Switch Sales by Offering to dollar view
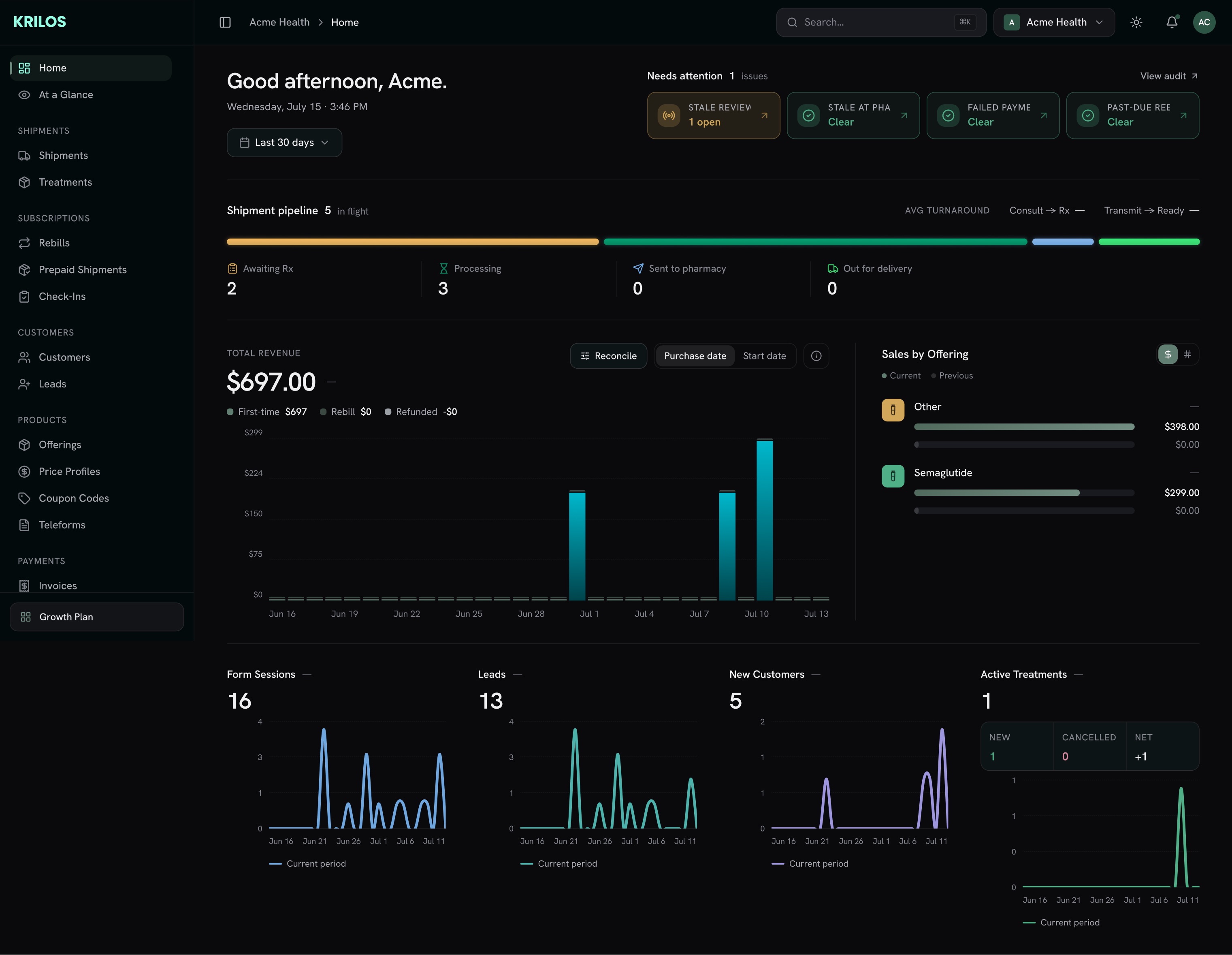The height and width of the screenshot is (955, 1232). (x=1168, y=355)
